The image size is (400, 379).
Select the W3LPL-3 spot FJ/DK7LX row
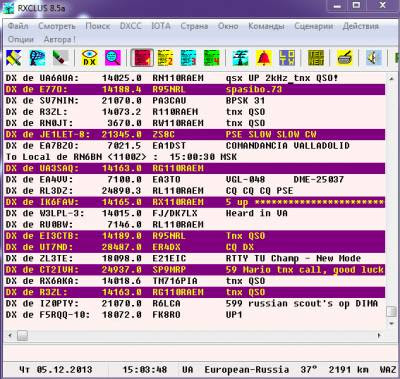(x=195, y=213)
